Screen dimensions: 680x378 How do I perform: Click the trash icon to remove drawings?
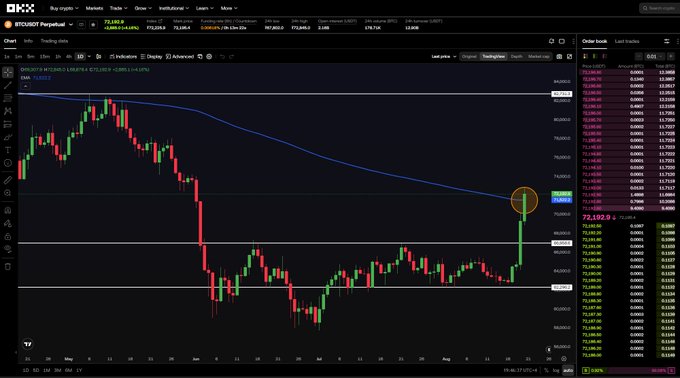(8, 267)
